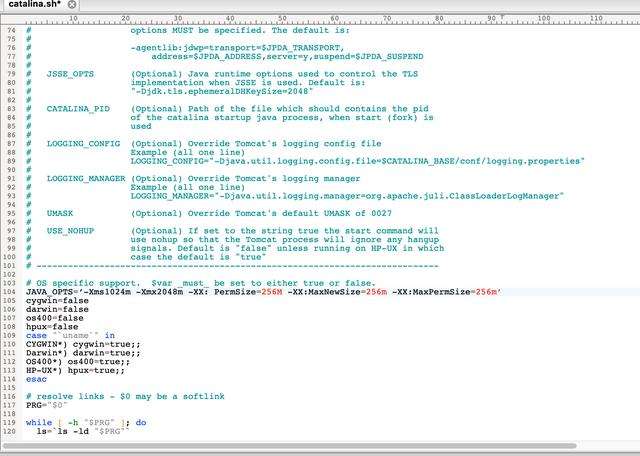This screenshot has width=640, height=456.
Task: Click the '# resolve links' comment line
Action: (x=125, y=396)
